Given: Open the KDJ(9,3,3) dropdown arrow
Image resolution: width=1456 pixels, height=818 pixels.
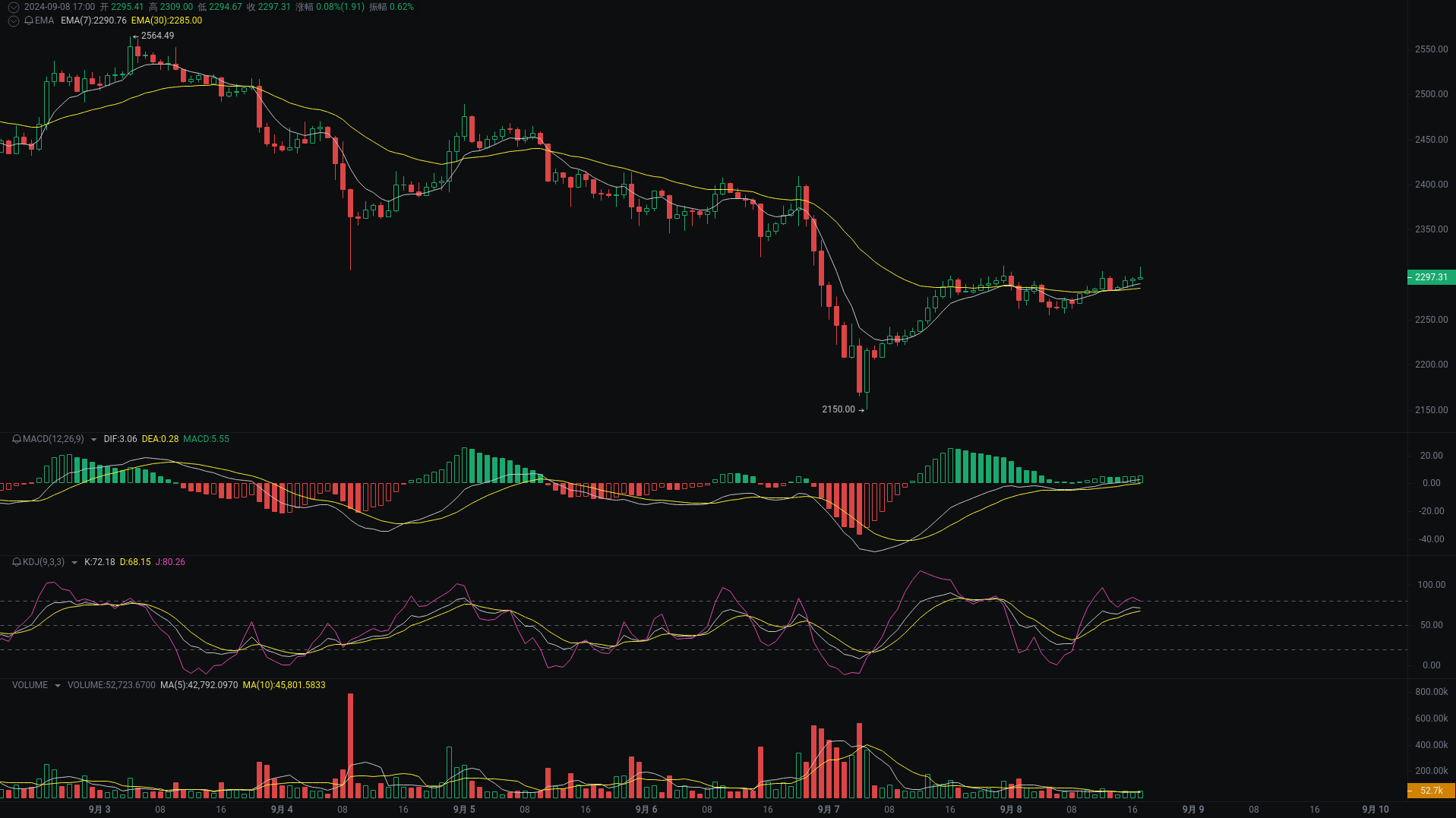Looking at the screenshot, I should (x=74, y=562).
